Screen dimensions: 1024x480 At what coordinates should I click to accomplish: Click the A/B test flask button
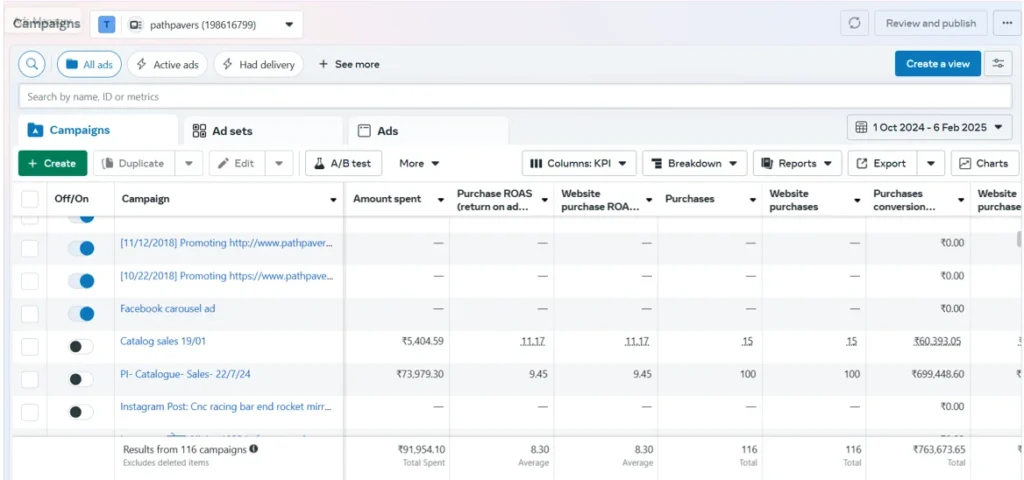click(344, 163)
